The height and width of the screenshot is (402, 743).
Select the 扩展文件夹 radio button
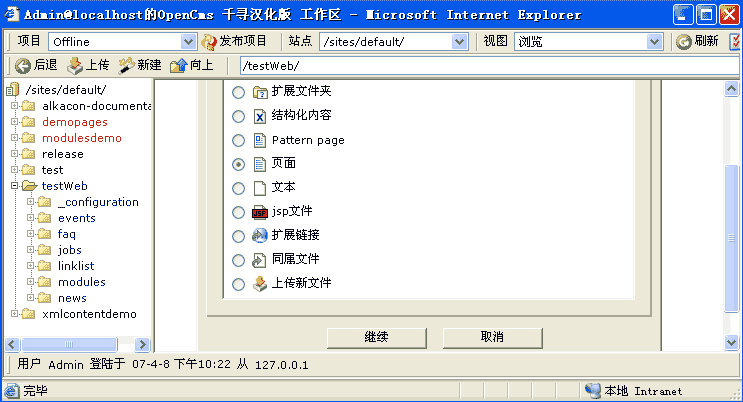tap(238, 92)
